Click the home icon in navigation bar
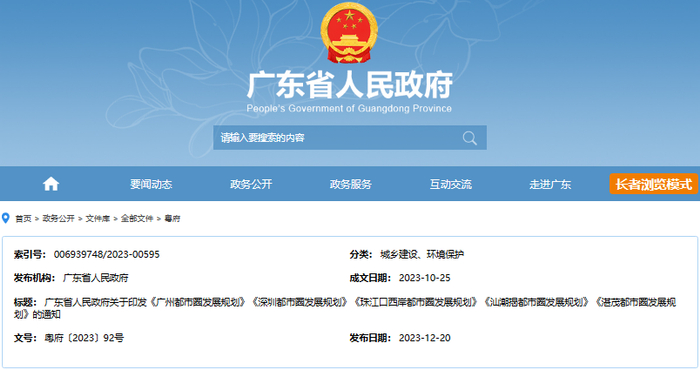The width and height of the screenshot is (700, 370). 51,184
